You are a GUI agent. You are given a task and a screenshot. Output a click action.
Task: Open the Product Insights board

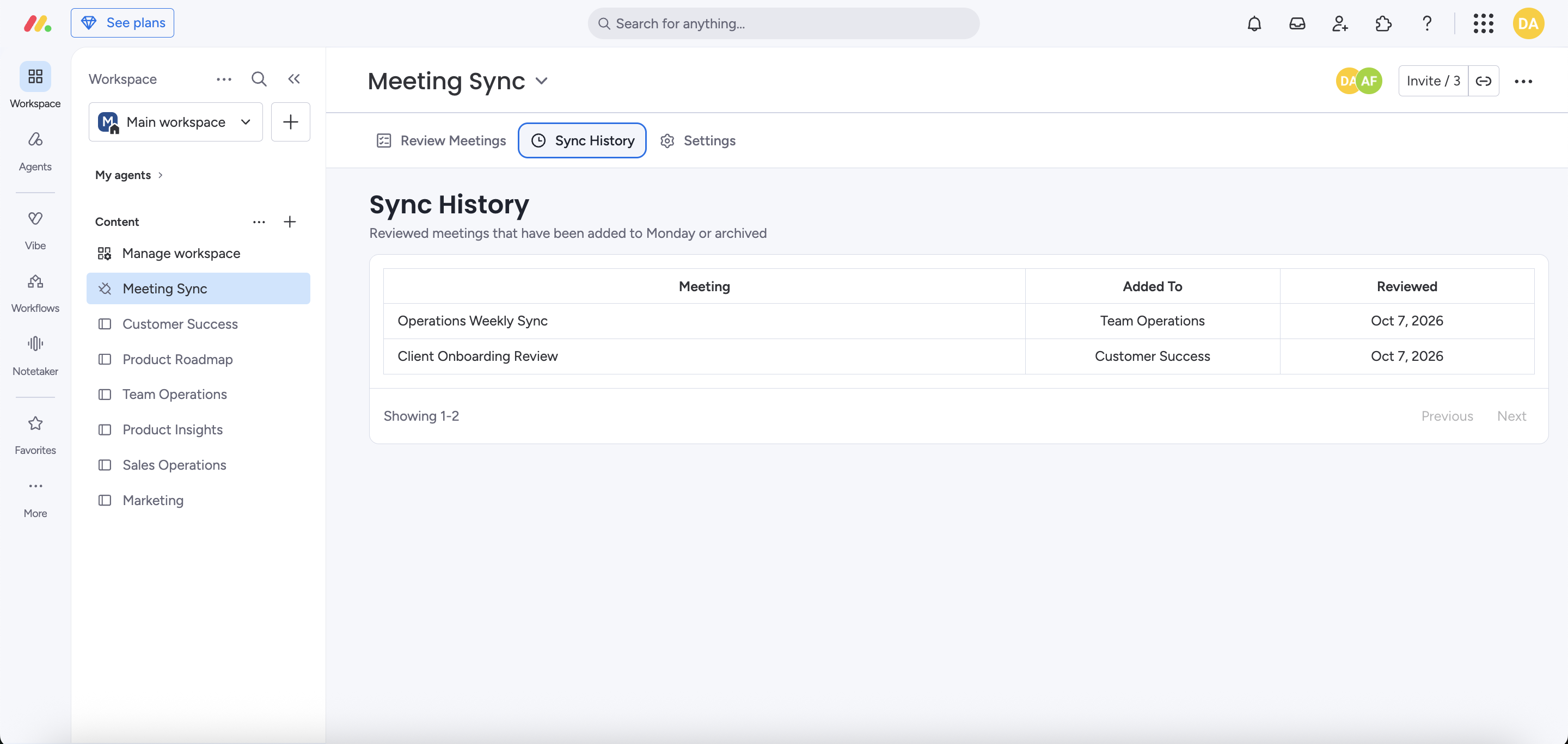[198, 429]
